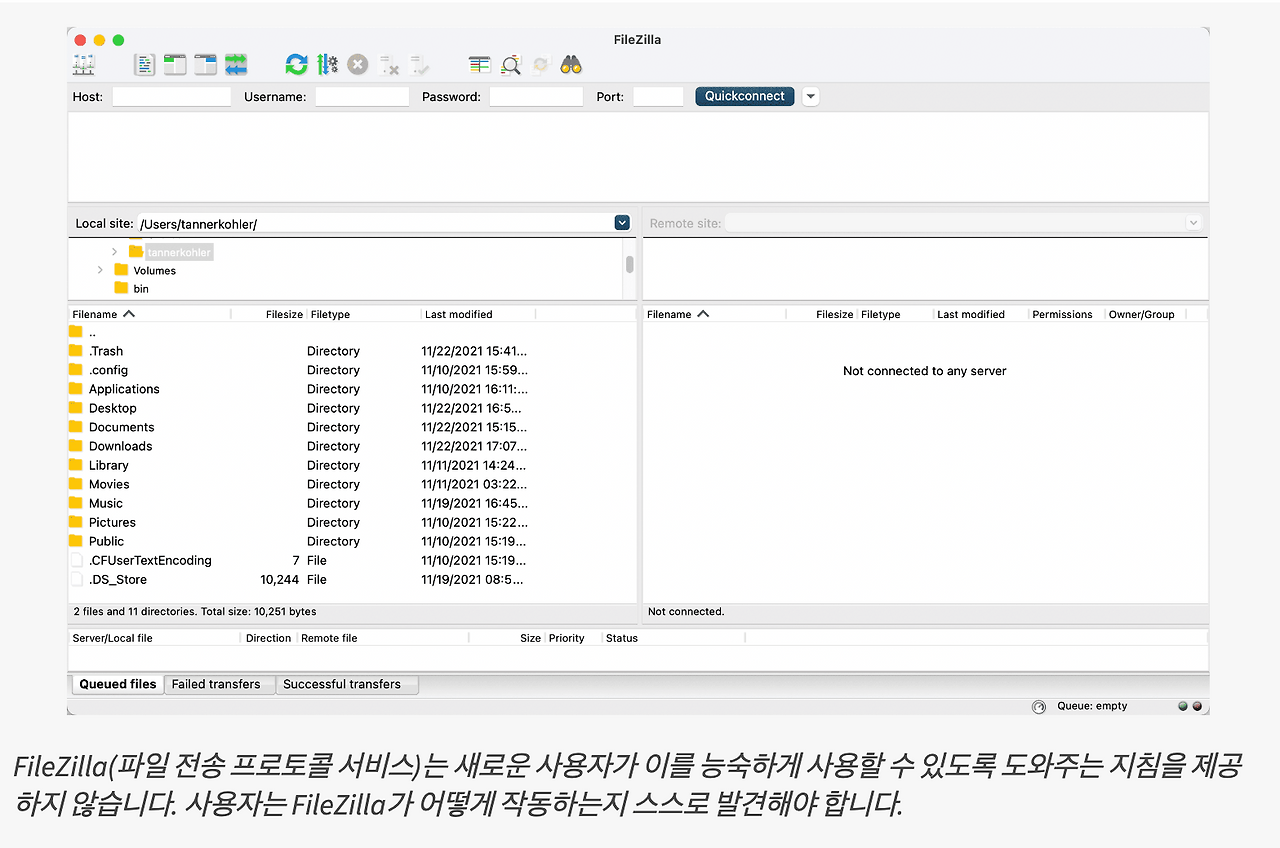
Task: Open the Remote site dropdown arrow
Action: coord(1193,223)
